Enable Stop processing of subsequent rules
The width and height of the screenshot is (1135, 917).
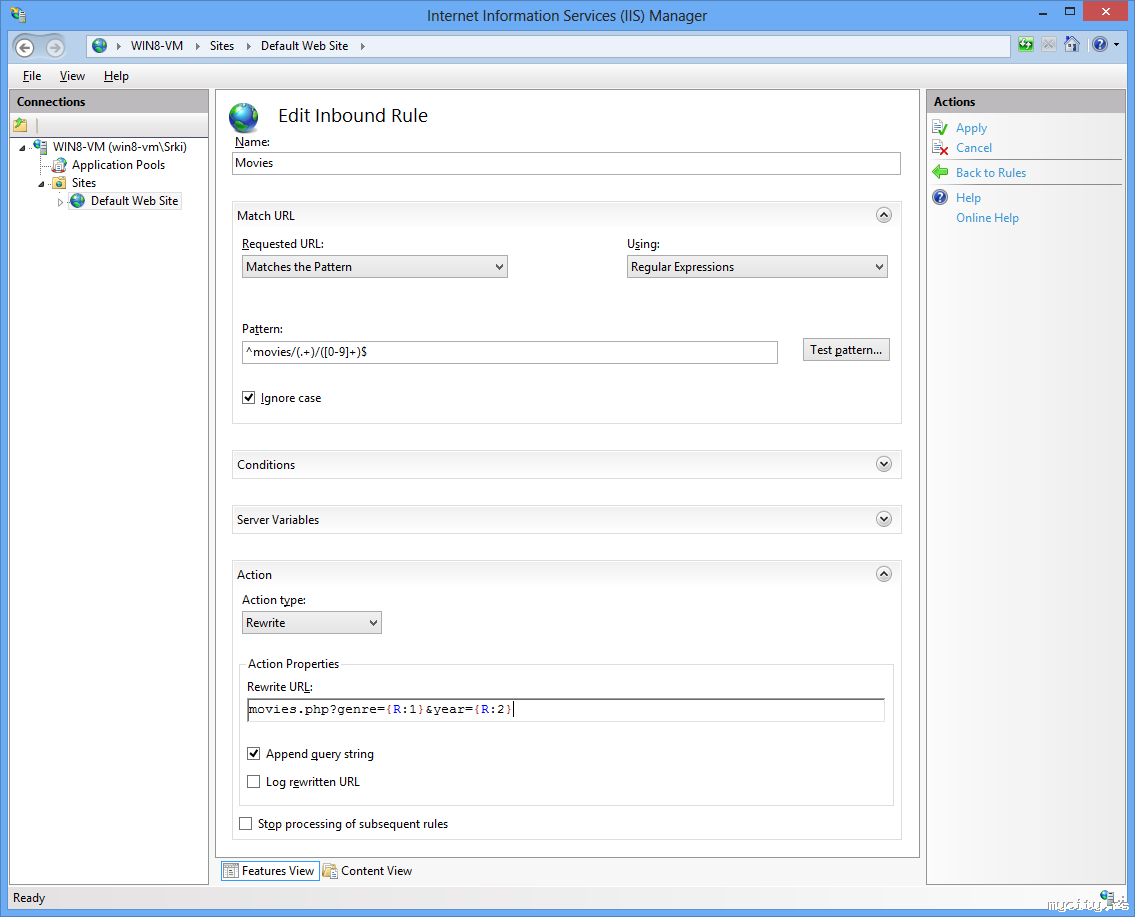click(245, 824)
